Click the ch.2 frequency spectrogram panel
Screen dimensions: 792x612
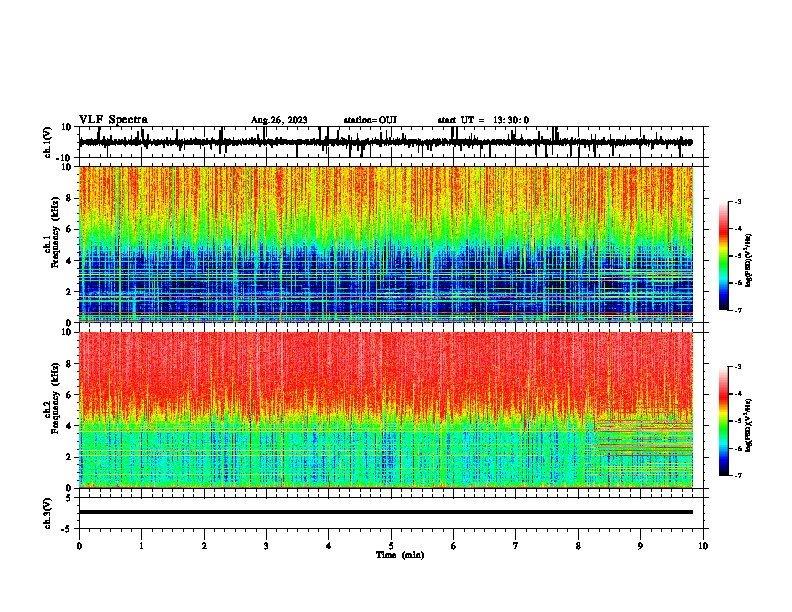[x=386, y=410]
